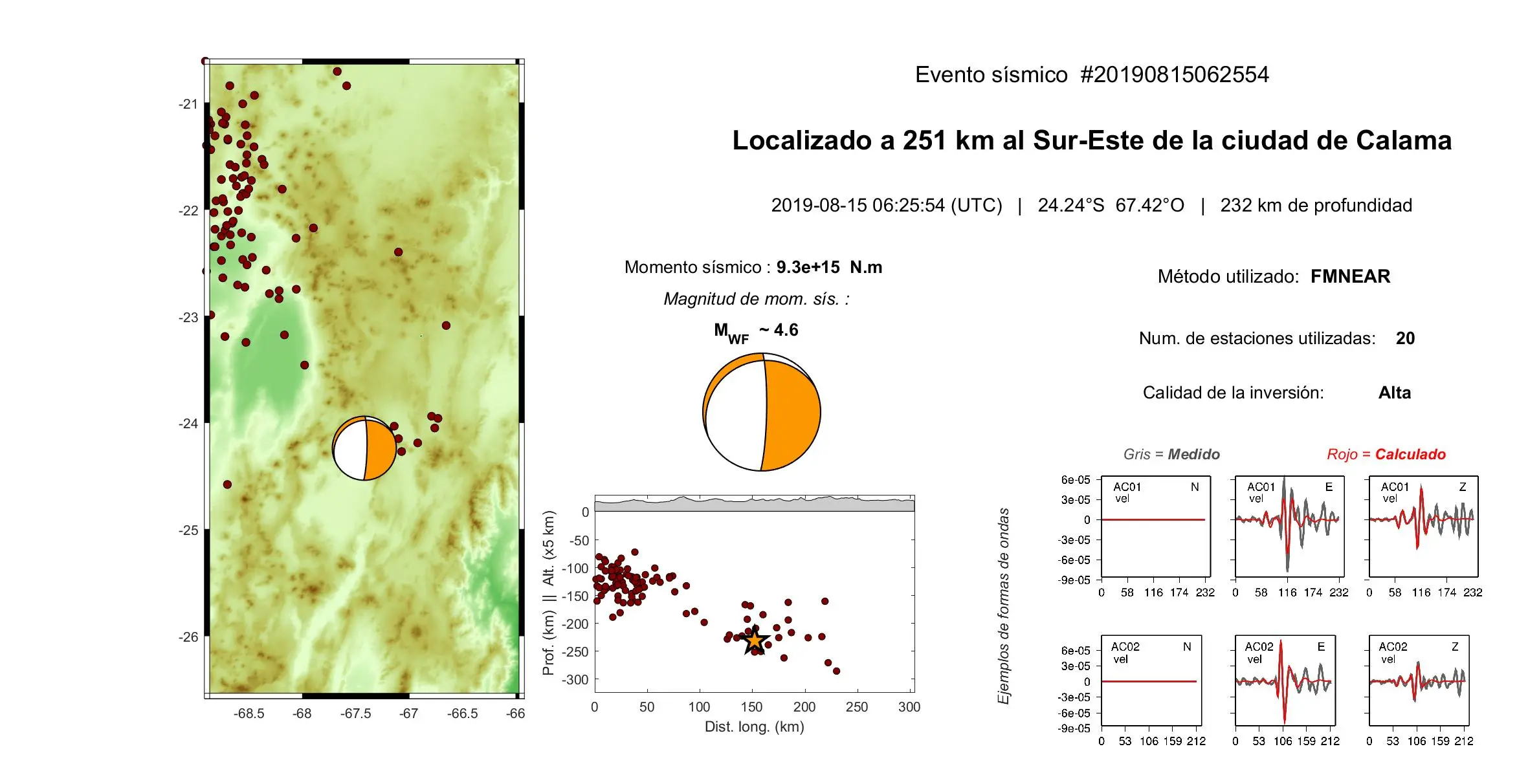The image size is (1539, 784).
Task: Select the station count value 20
Action: coord(1405,338)
